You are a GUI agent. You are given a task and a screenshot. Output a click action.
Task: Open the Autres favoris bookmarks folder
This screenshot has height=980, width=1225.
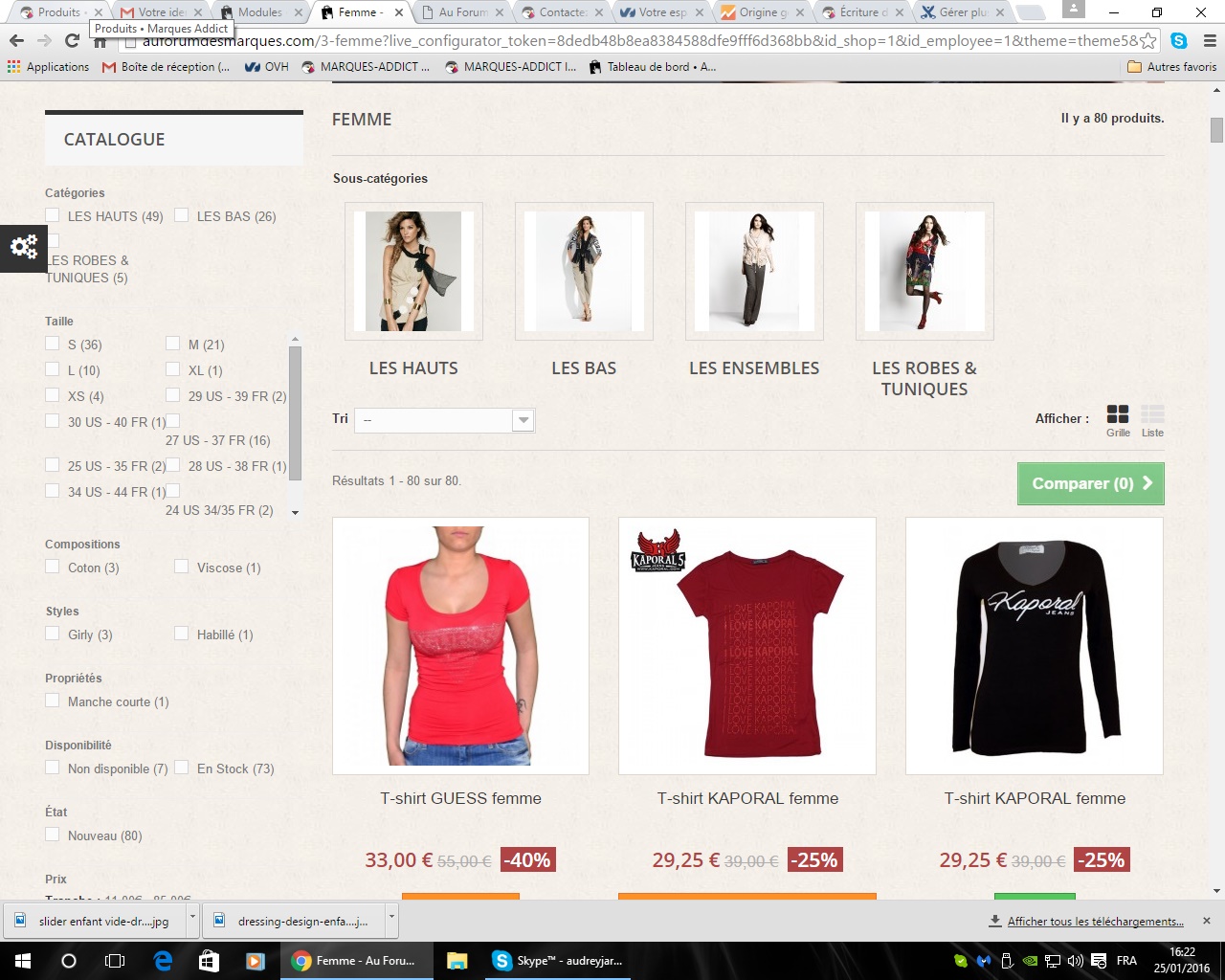point(1172,67)
